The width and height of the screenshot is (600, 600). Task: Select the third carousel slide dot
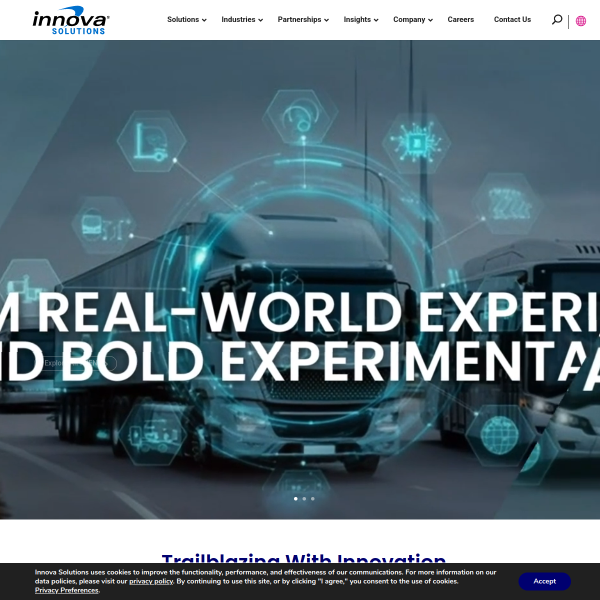pos(313,499)
